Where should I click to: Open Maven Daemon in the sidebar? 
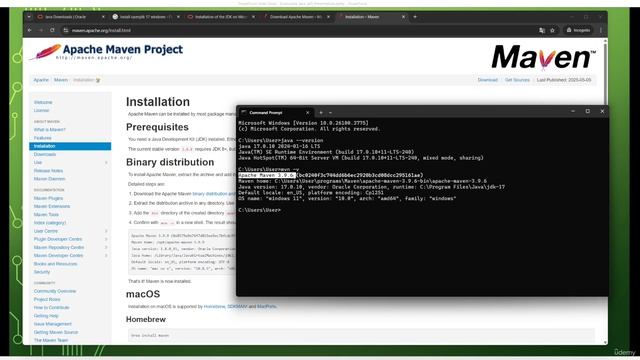[x=49, y=179]
